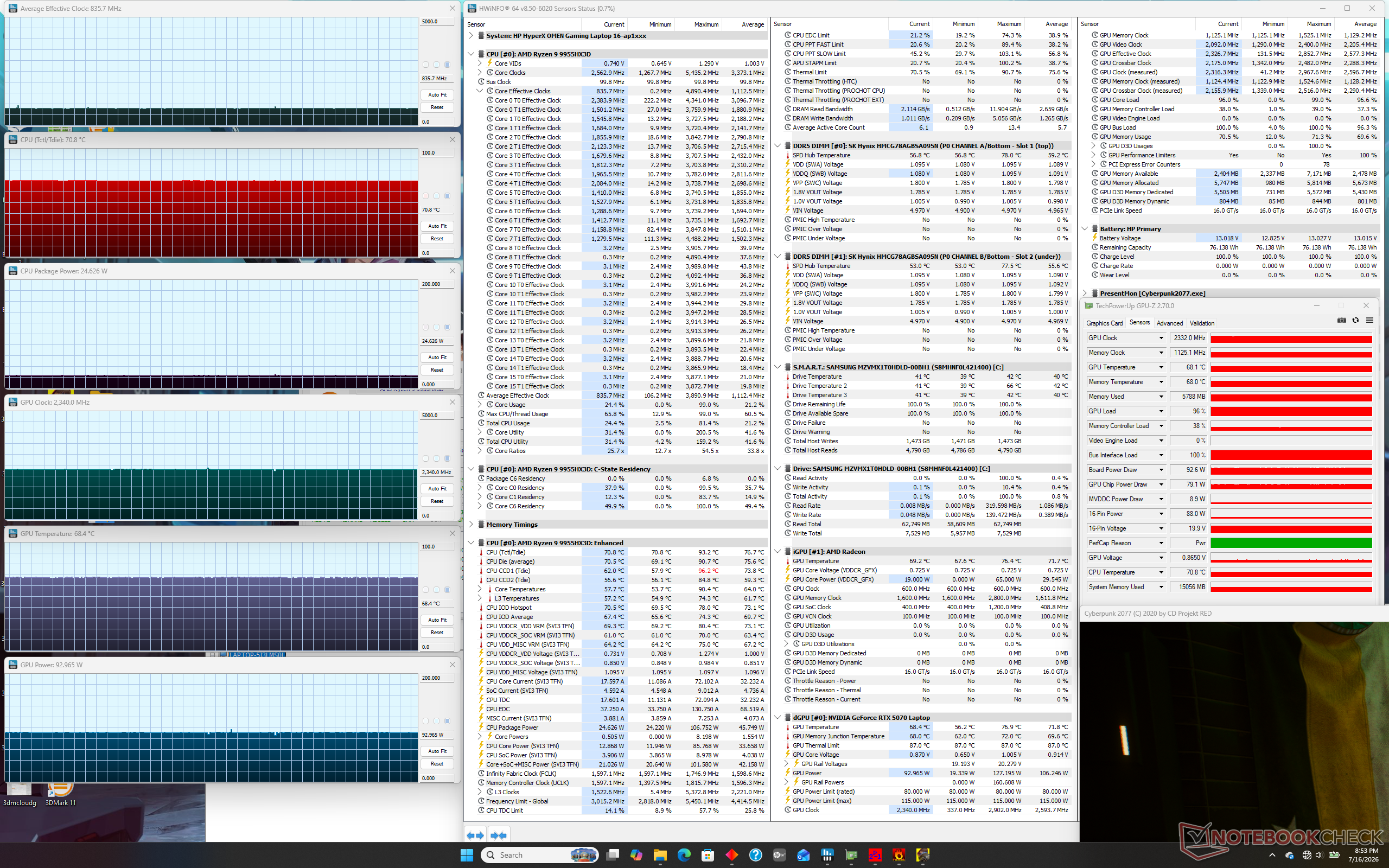Select second graph style radio in GPU Power graph window
This screenshot has width=1389, height=868.
436,721
